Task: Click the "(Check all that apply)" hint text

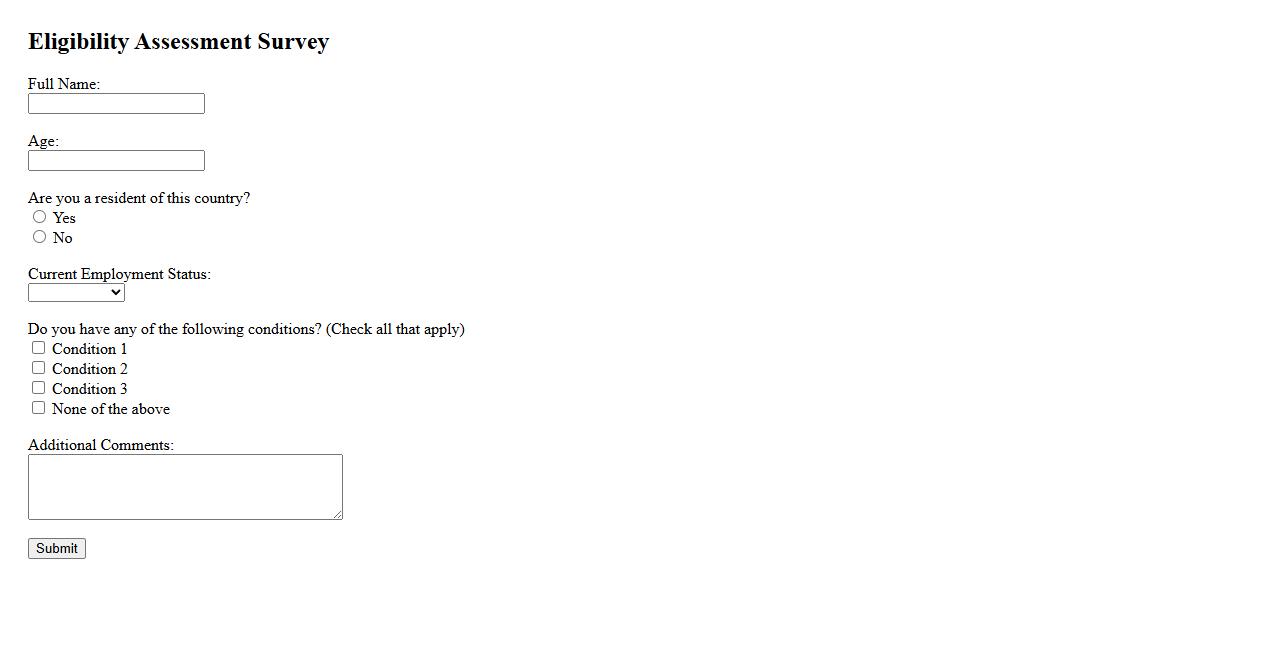Action: tap(395, 330)
